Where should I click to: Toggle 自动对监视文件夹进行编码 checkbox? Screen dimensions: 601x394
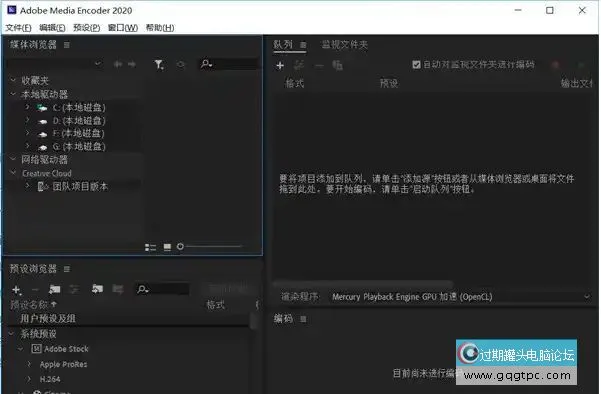(416, 65)
